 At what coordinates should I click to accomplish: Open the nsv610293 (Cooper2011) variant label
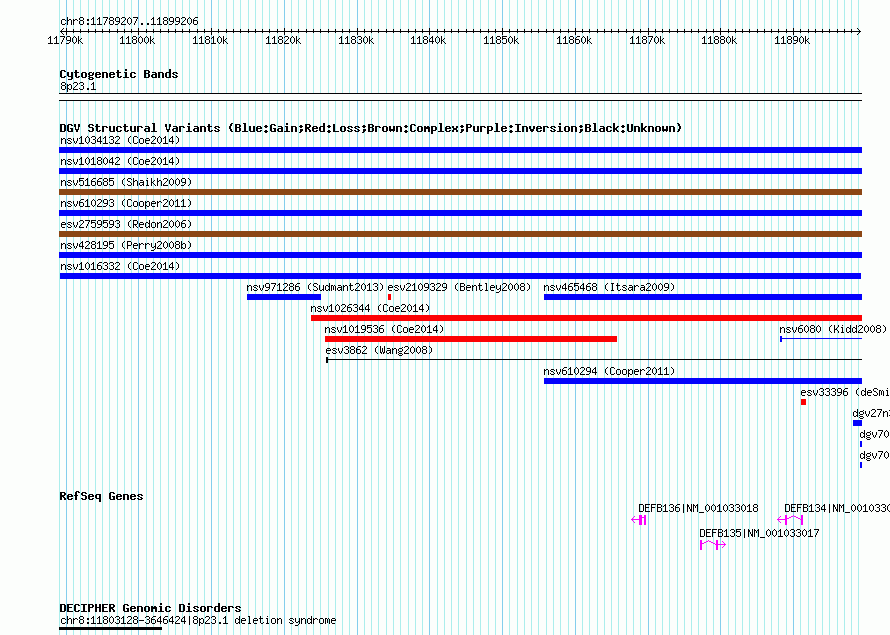(126, 203)
